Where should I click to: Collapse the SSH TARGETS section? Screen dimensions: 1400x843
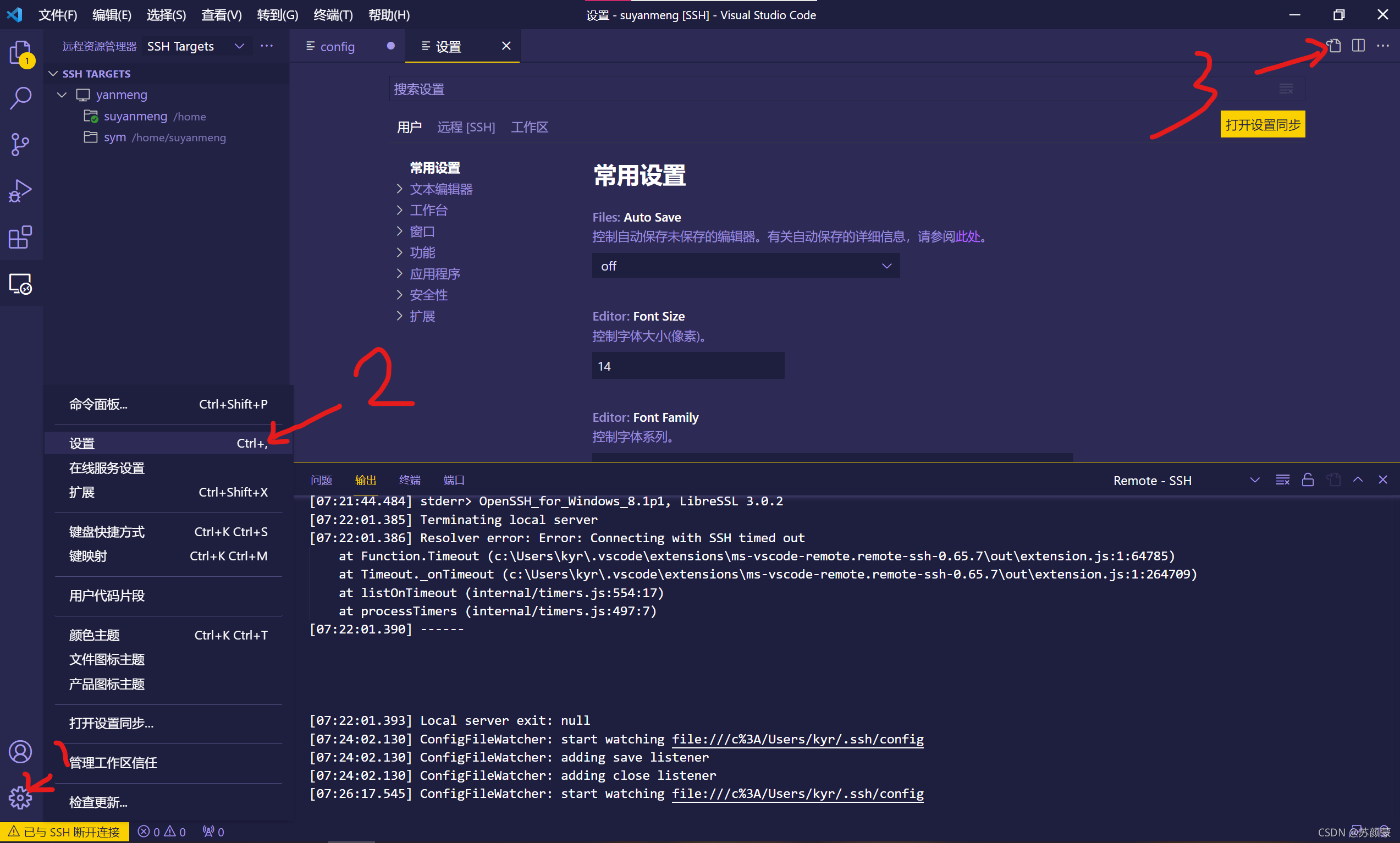(53, 74)
